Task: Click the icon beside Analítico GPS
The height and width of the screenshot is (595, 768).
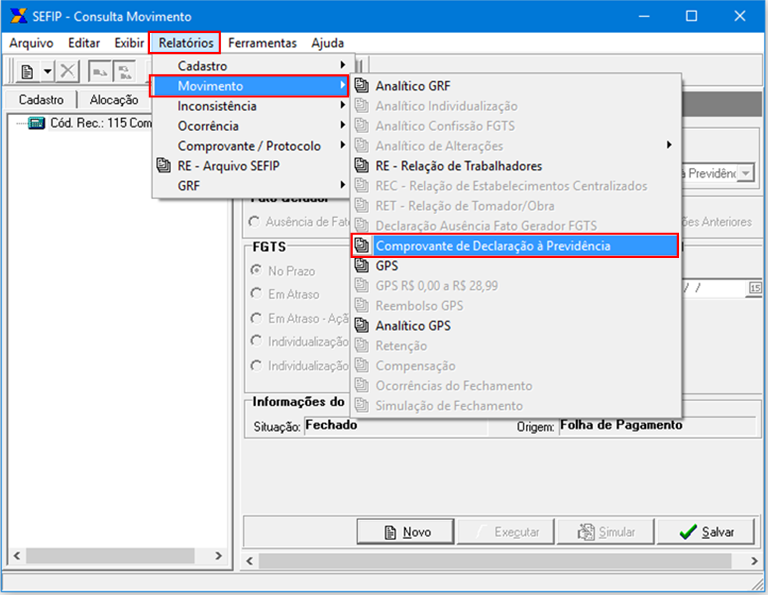Action: (361, 325)
